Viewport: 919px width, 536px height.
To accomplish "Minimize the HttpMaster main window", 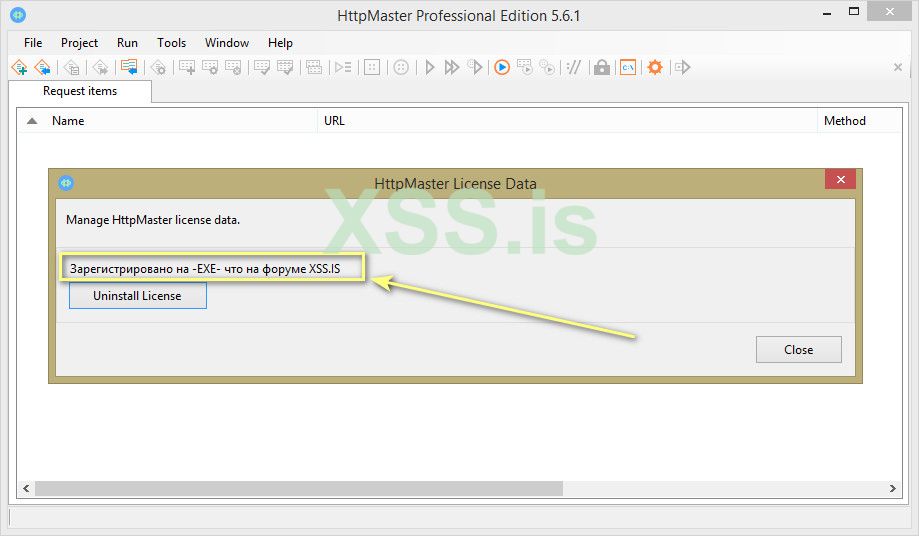I will pos(827,12).
